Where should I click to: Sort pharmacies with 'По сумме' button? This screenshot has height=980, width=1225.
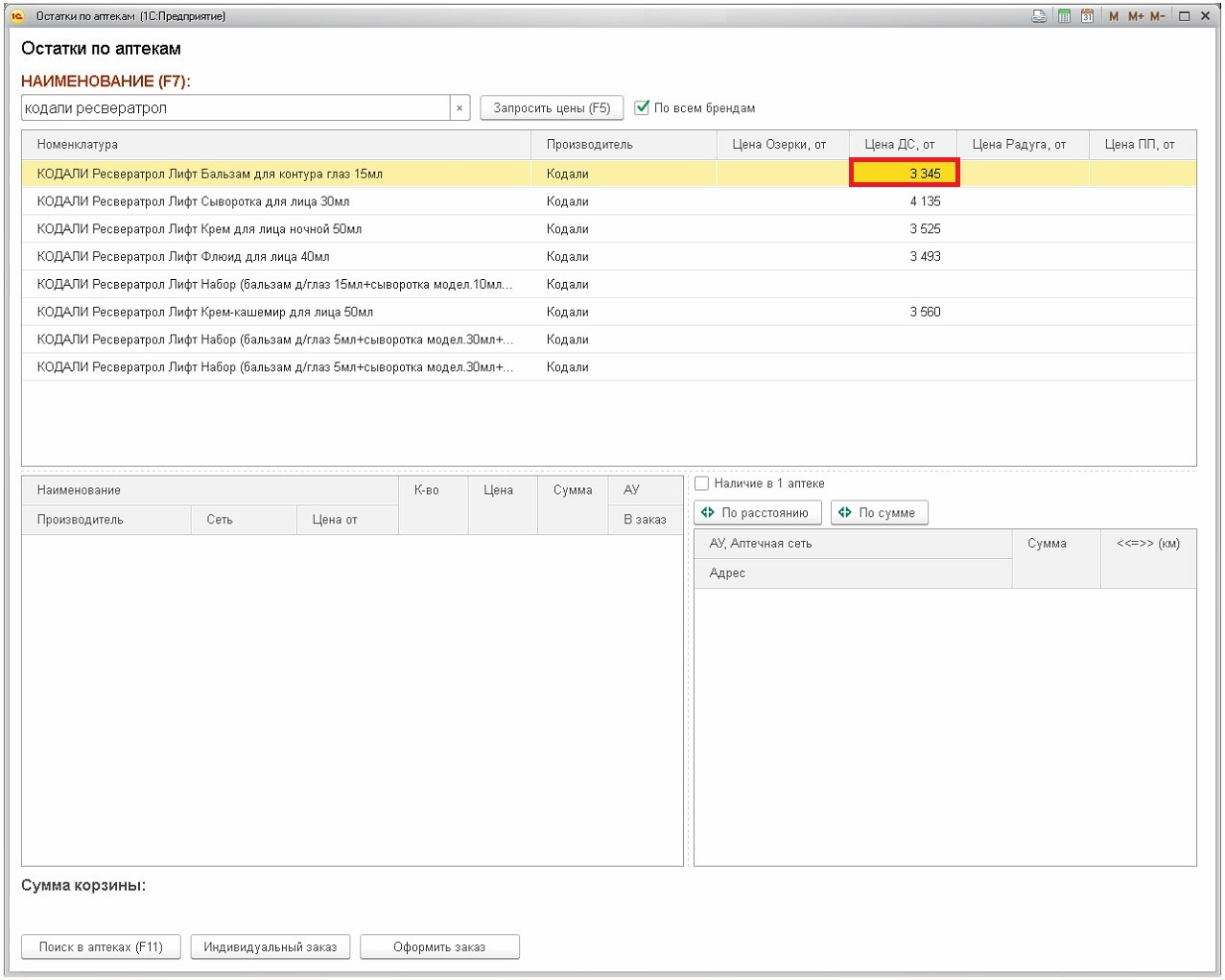879,513
